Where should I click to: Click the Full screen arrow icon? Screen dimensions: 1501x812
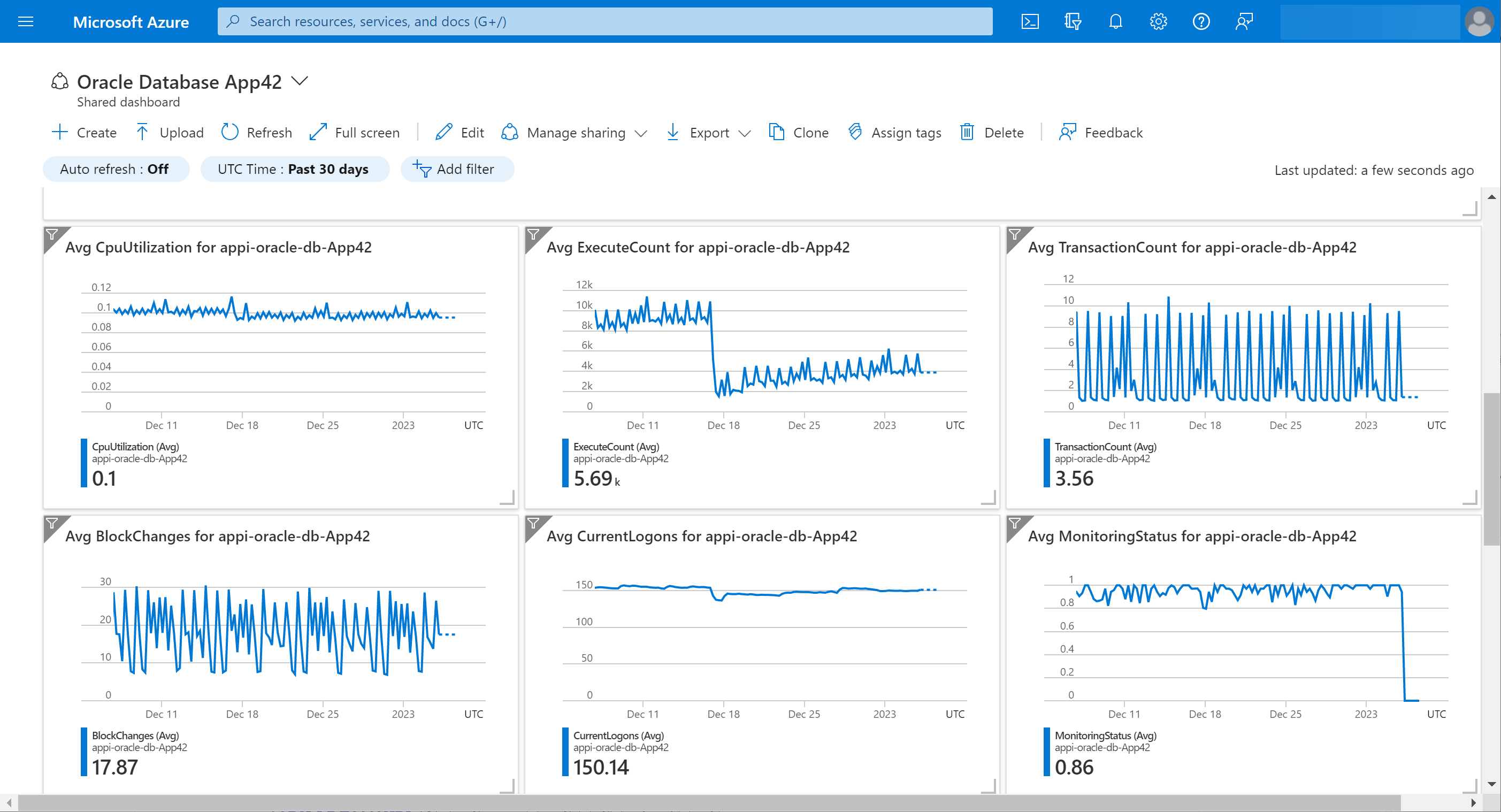click(x=318, y=132)
